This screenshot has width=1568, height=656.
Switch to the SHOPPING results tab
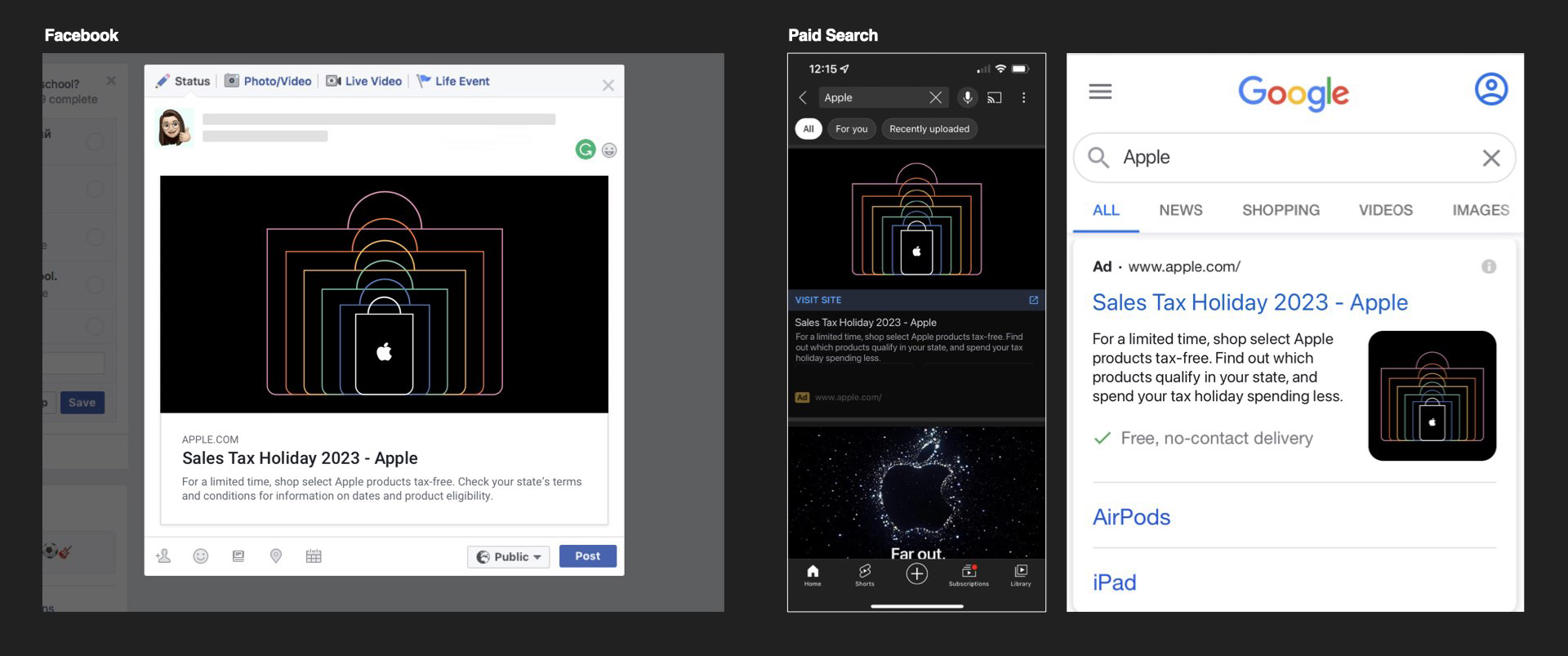point(1281,210)
